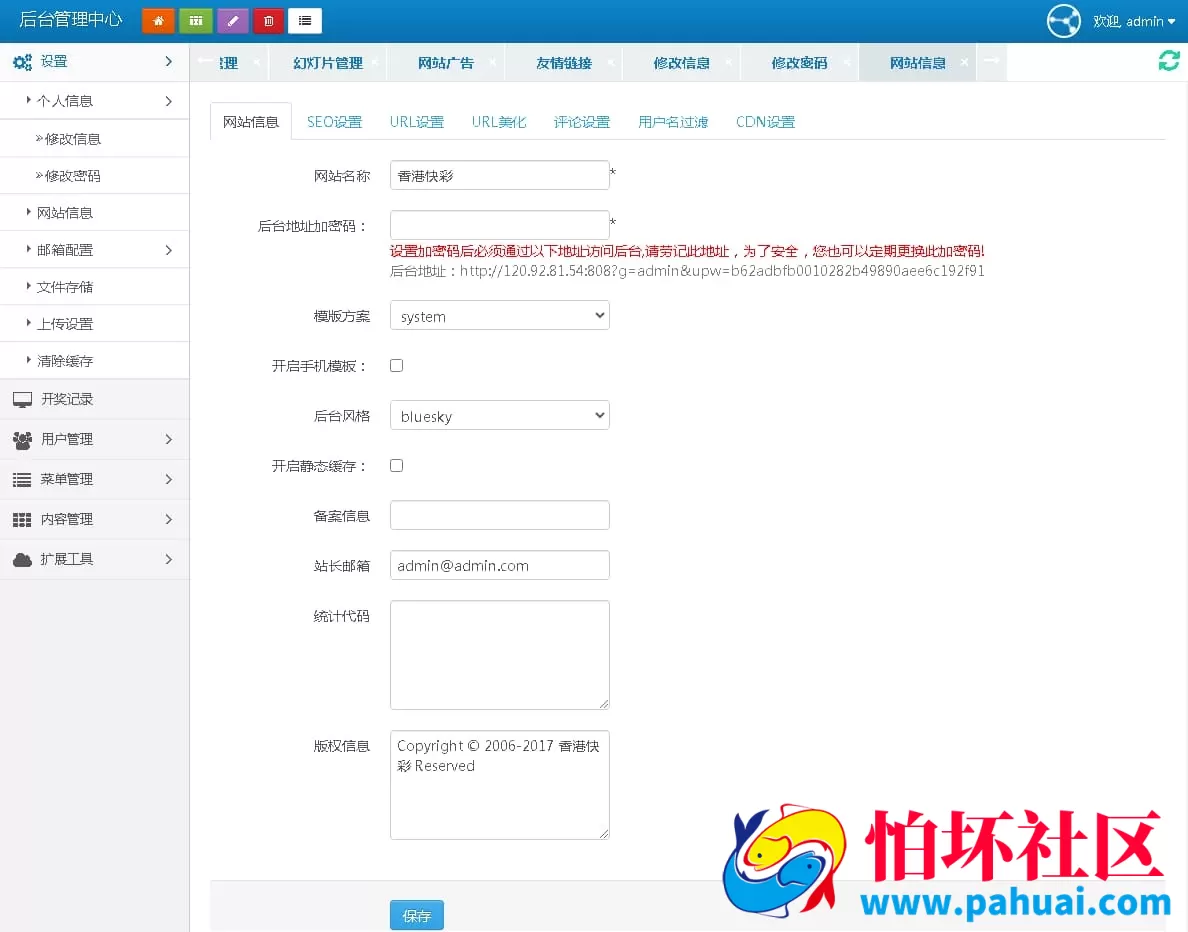Click the white list icon in top bar
This screenshot has width=1188, height=932.
tap(305, 20)
